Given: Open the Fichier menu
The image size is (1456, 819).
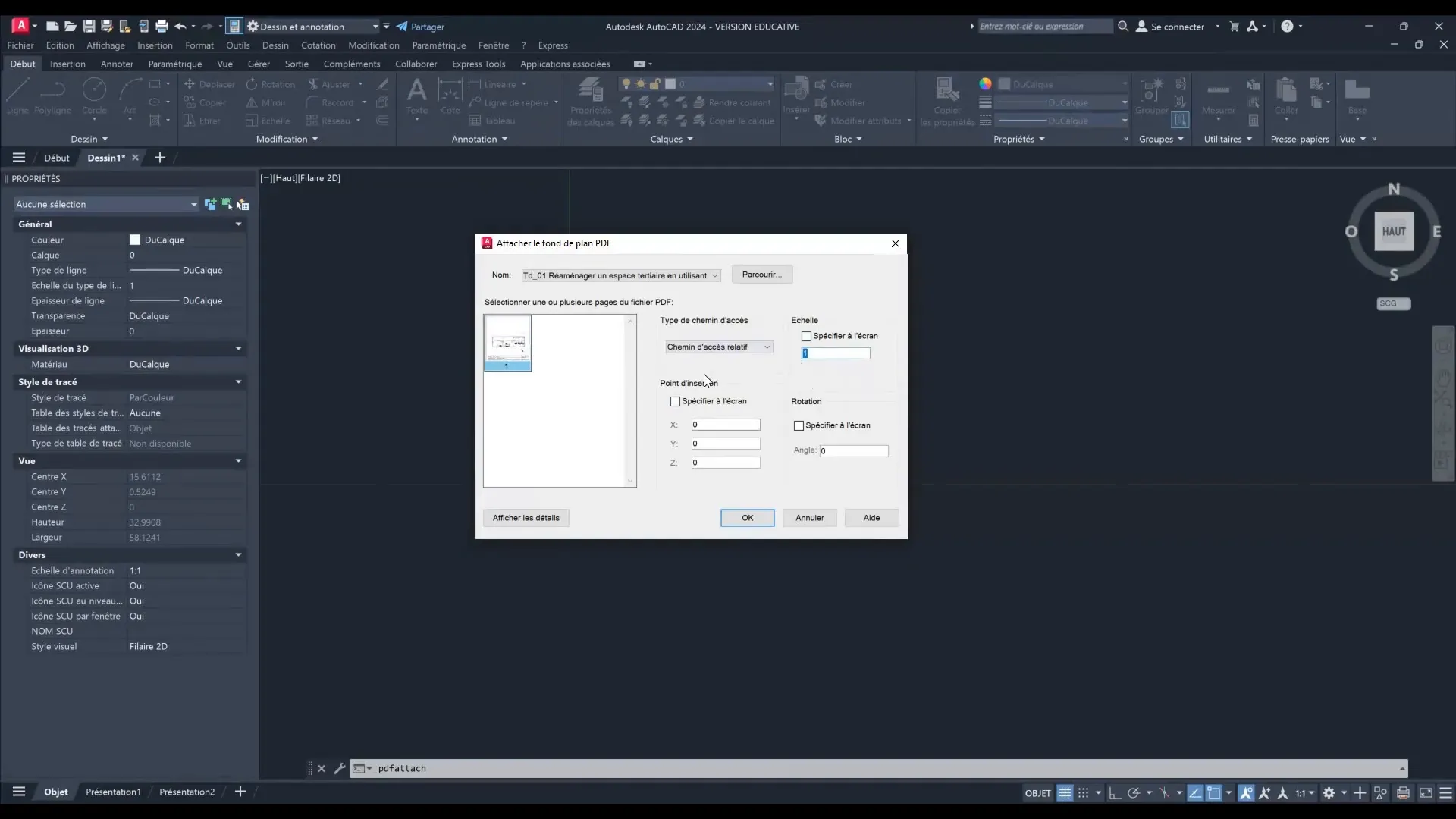Looking at the screenshot, I should (20, 45).
